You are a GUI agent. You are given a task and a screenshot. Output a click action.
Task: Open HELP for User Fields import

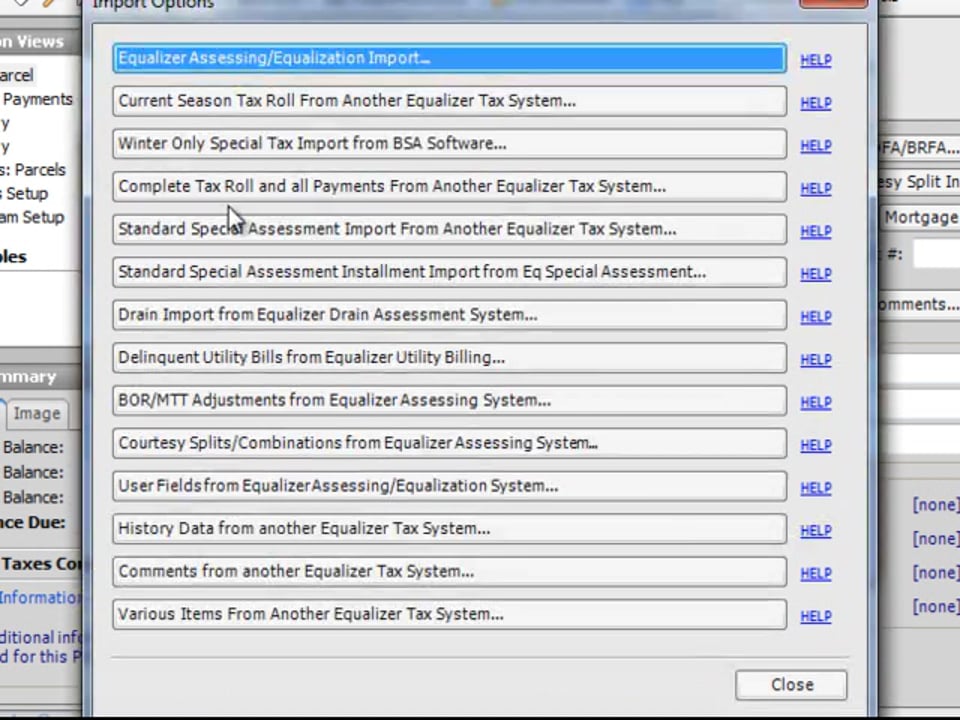(816, 489)
